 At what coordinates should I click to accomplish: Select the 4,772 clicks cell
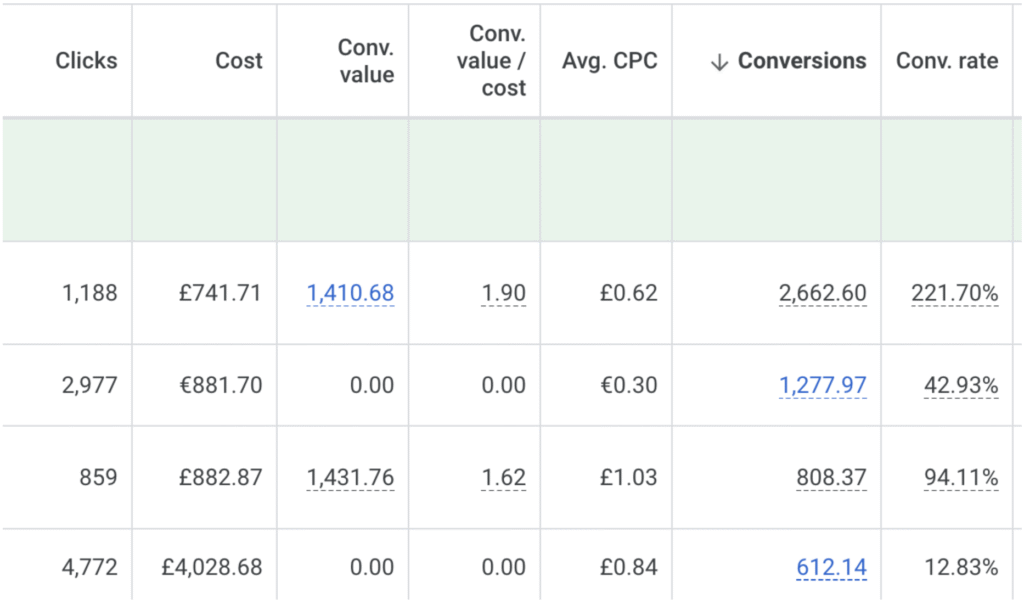click(89, 567)
